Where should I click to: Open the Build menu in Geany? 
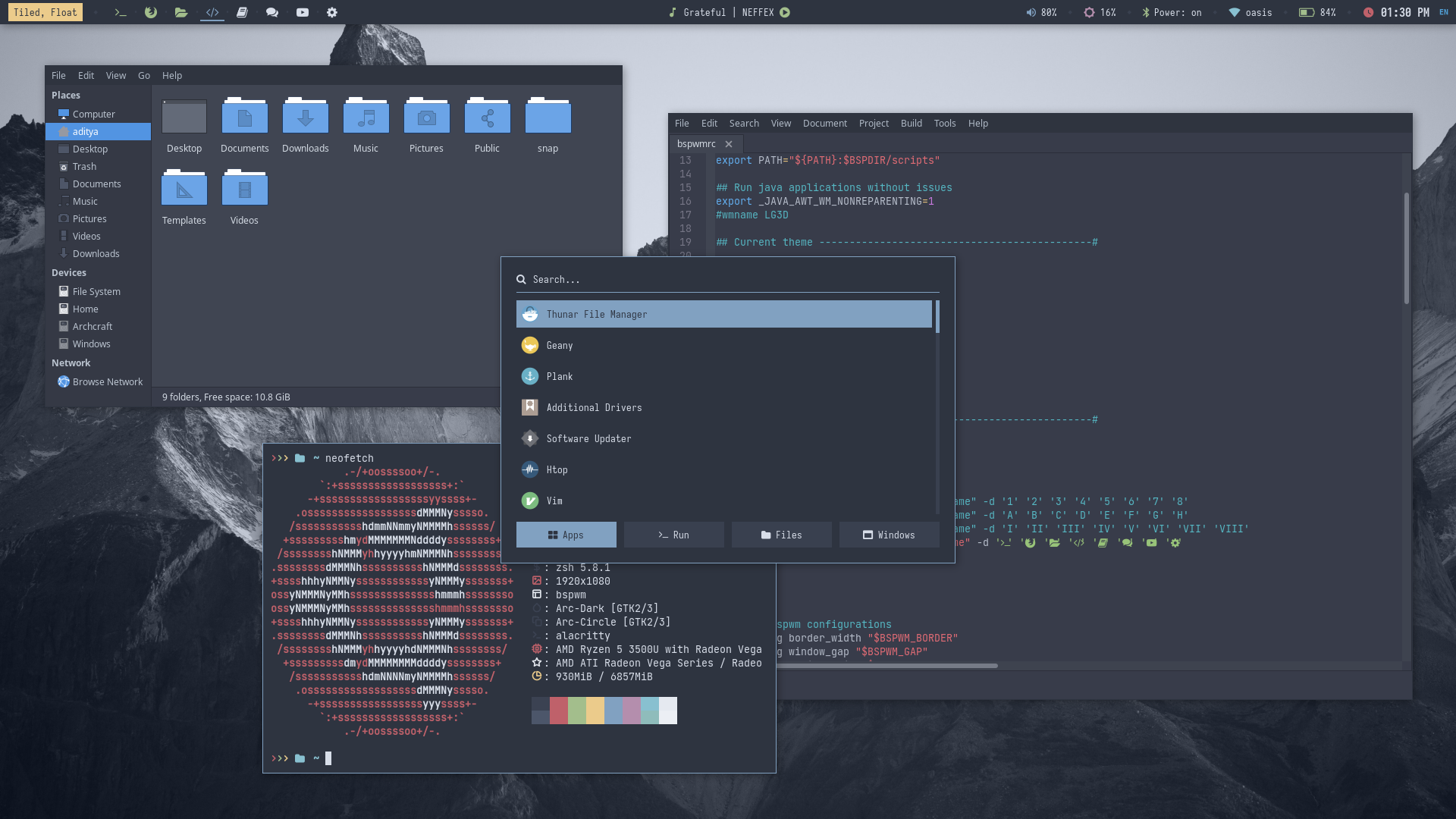click(911, 123)
